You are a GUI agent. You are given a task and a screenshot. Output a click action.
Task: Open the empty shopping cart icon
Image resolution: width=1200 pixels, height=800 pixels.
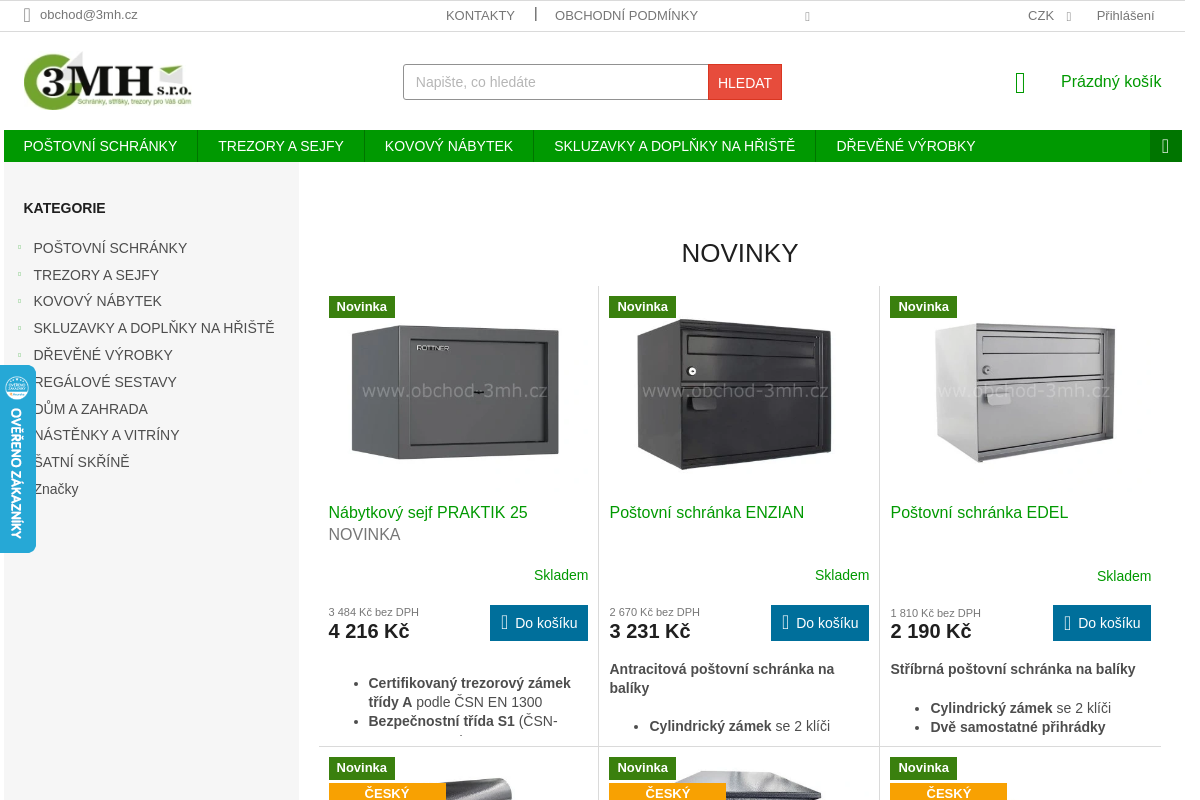tap(1020, 83)
